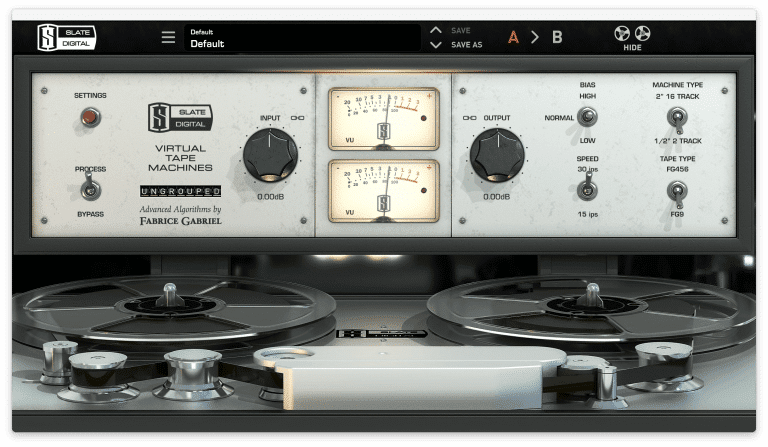Screen dimensions: 768x447
Task: Click the 1/2" 2 TRACK label
Action: pos(678,141)
